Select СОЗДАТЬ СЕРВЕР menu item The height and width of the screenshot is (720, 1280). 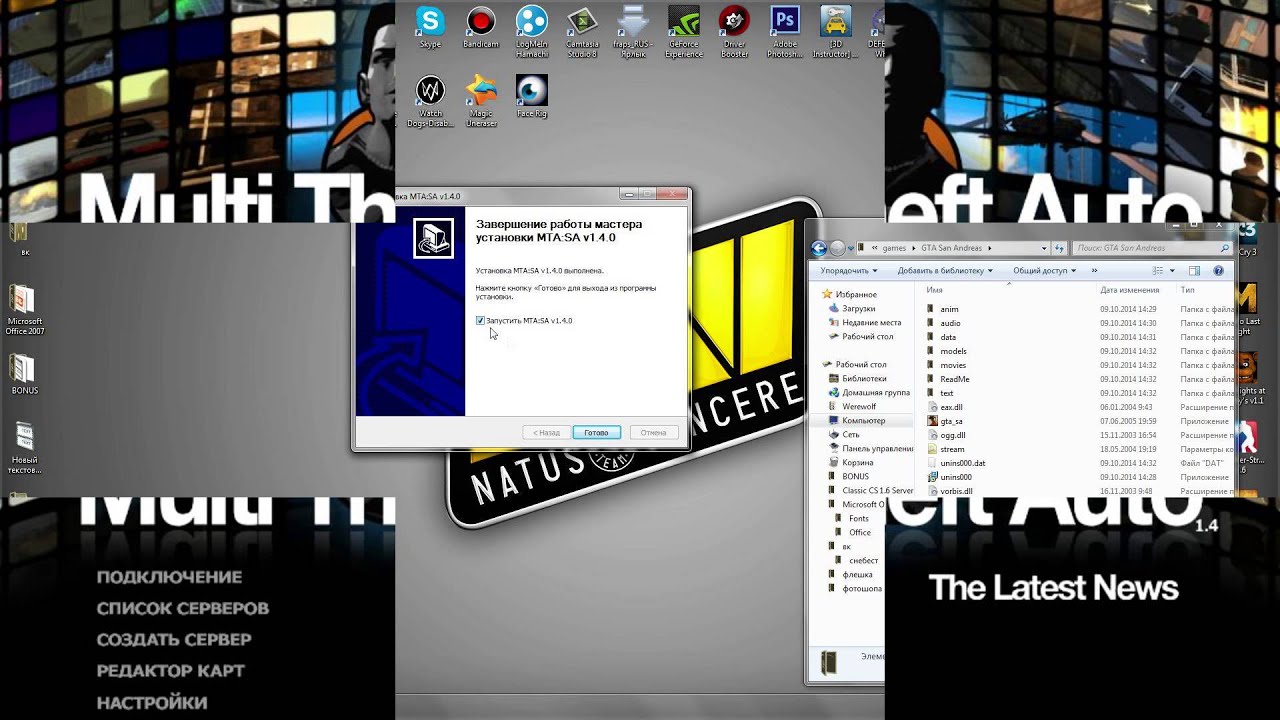point(174,639)
